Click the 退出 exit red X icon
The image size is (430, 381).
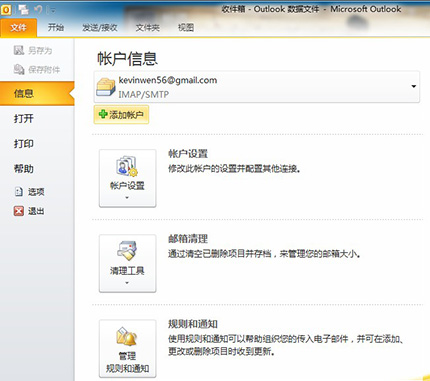coord(19,211)
